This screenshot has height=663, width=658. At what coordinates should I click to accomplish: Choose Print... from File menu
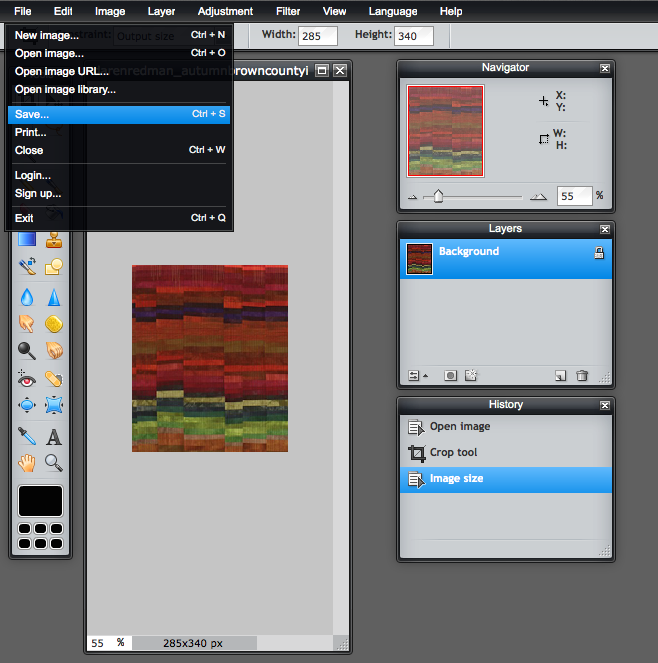pos(119,132)
